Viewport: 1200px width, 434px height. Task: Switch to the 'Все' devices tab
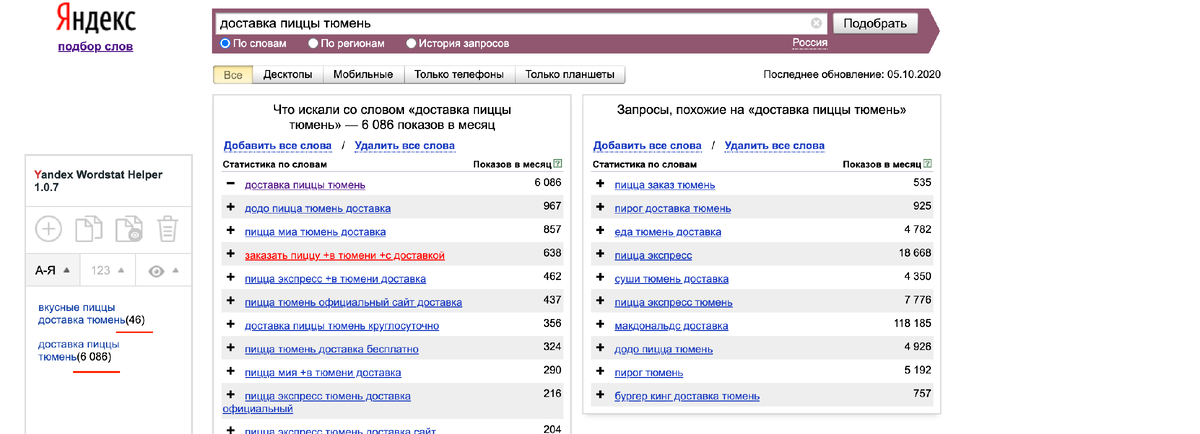[233, 75]
